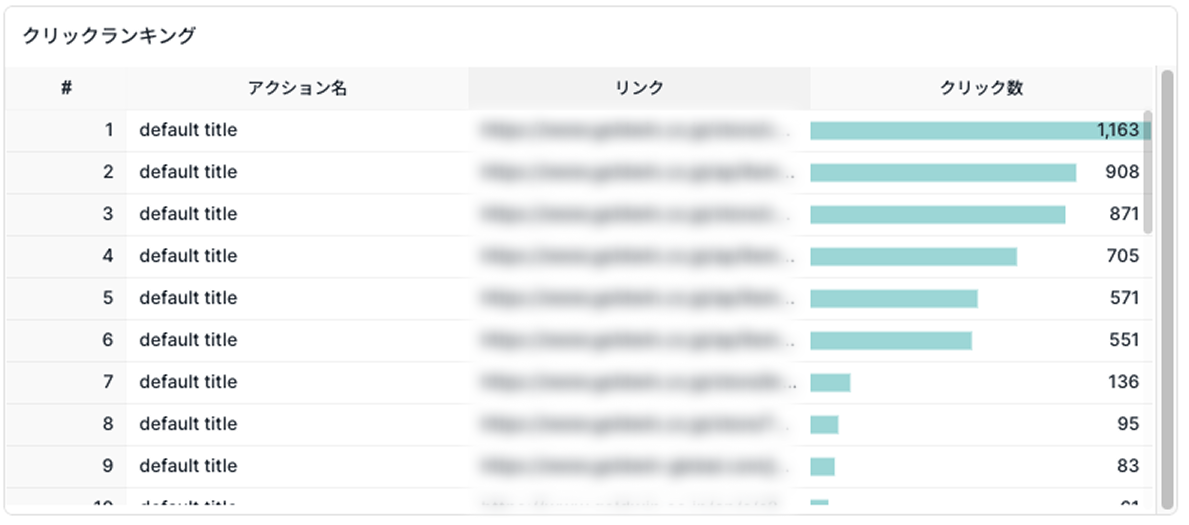Image resolution: width=1189 pixels, height=525 pixels.
Task: Click the outer panel vertical scrollbar
Action: [x=1167, y=290]
